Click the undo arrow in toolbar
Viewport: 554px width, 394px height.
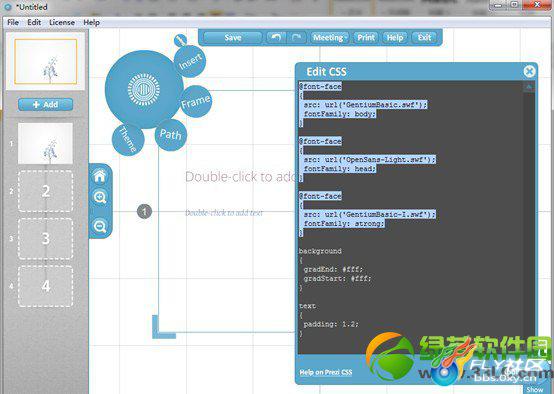click(x=276, y=37)
